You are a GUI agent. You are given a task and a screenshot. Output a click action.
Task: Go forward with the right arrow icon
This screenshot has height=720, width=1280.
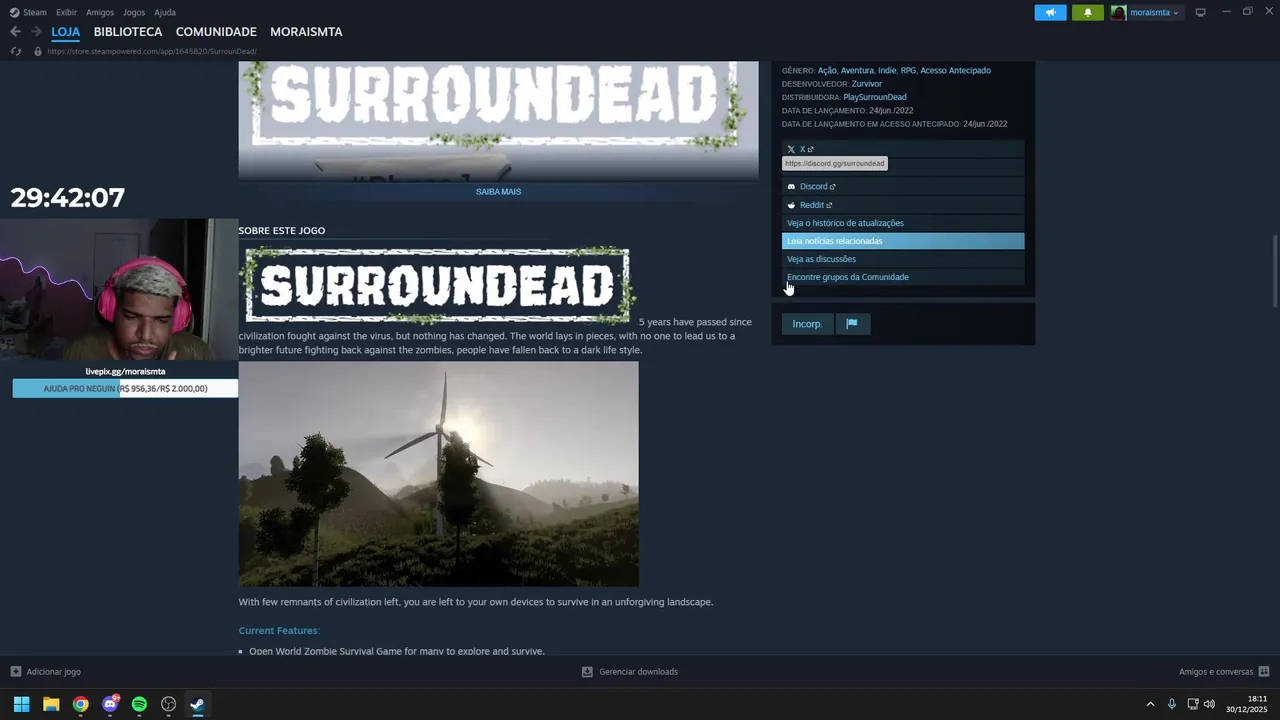point(36,32)
